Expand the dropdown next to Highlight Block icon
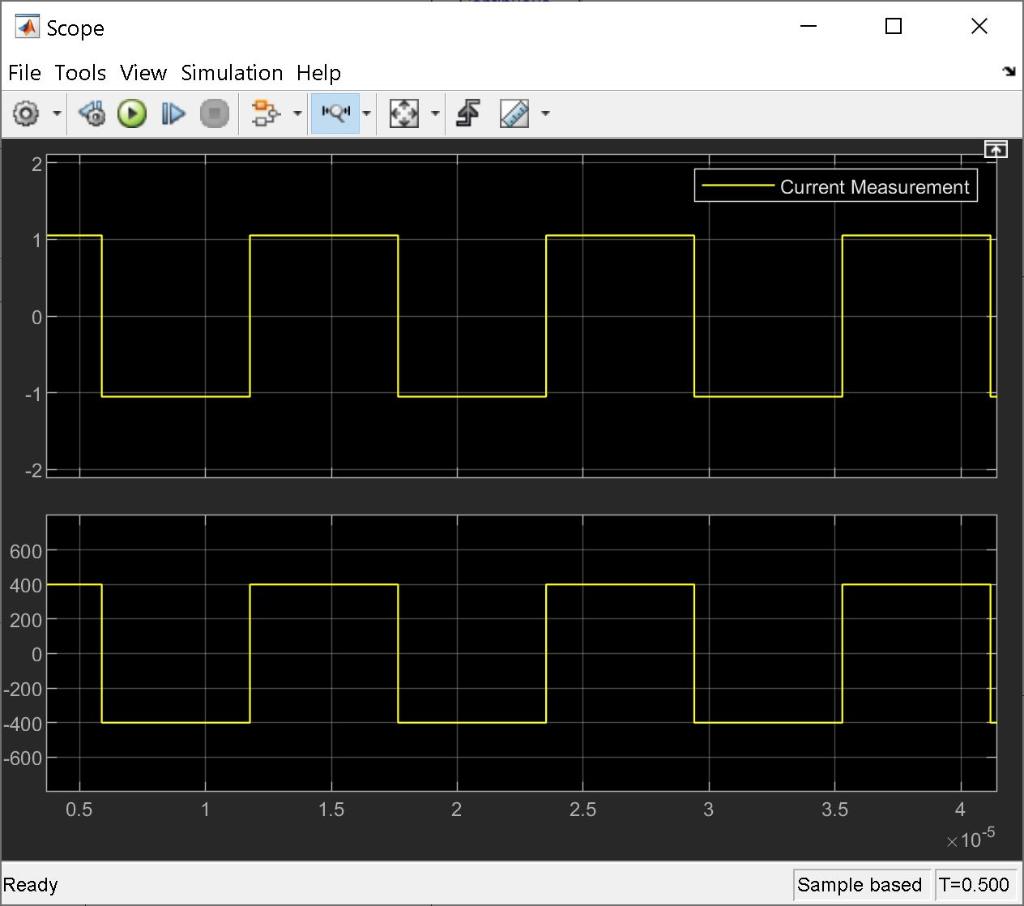Viewport: 1024px width, 906px height. coord(297,114)
